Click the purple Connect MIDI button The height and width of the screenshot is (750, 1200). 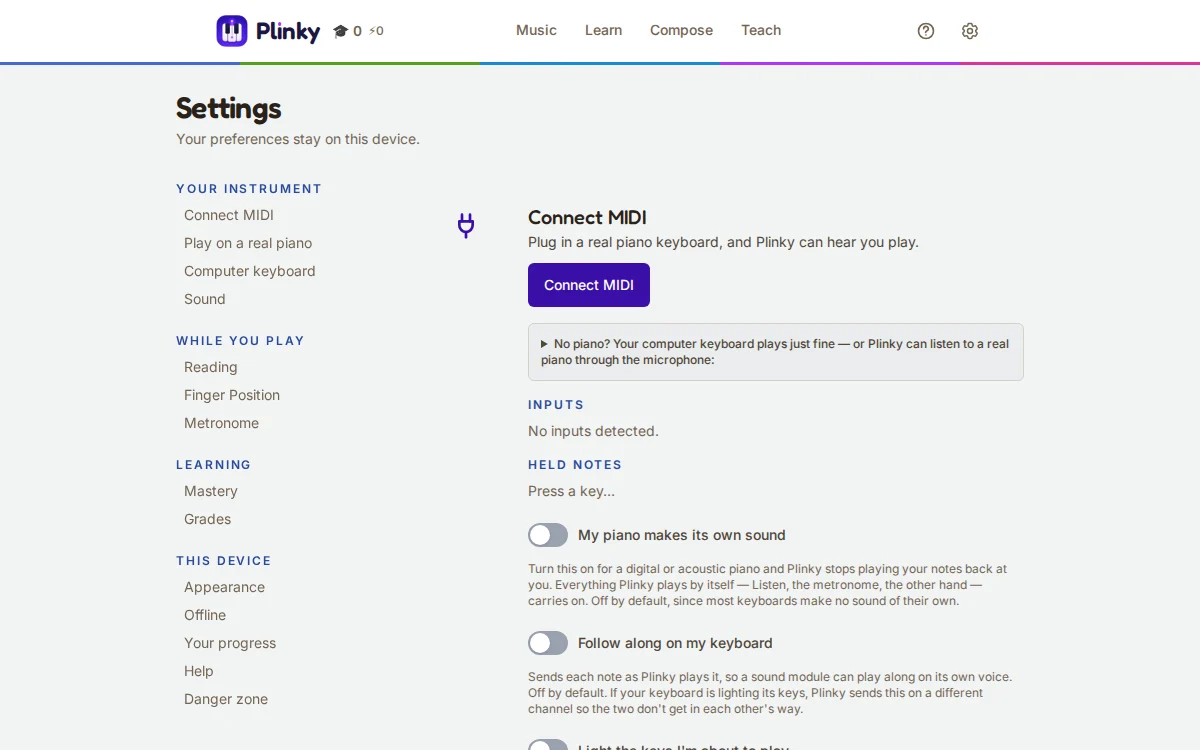[x=589, y=285]
